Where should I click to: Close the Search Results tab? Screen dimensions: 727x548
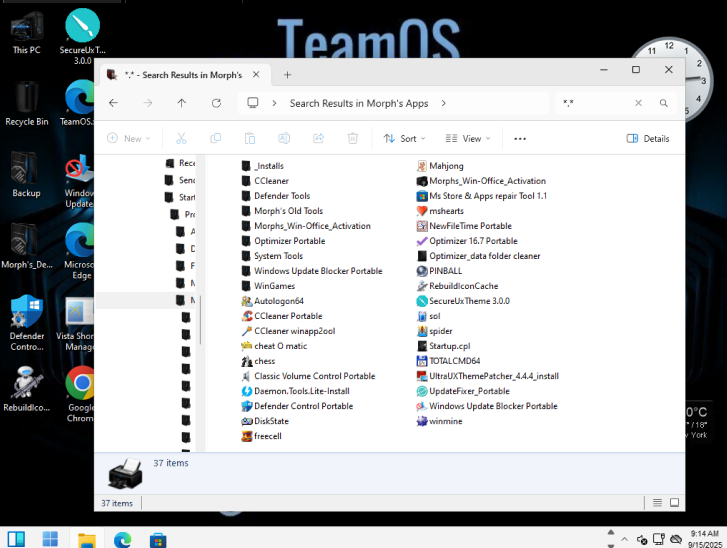pos(256,75)
